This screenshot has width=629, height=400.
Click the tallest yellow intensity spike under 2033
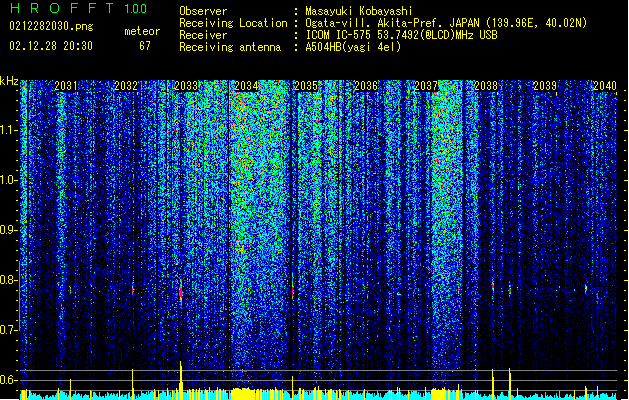(181, 380)
